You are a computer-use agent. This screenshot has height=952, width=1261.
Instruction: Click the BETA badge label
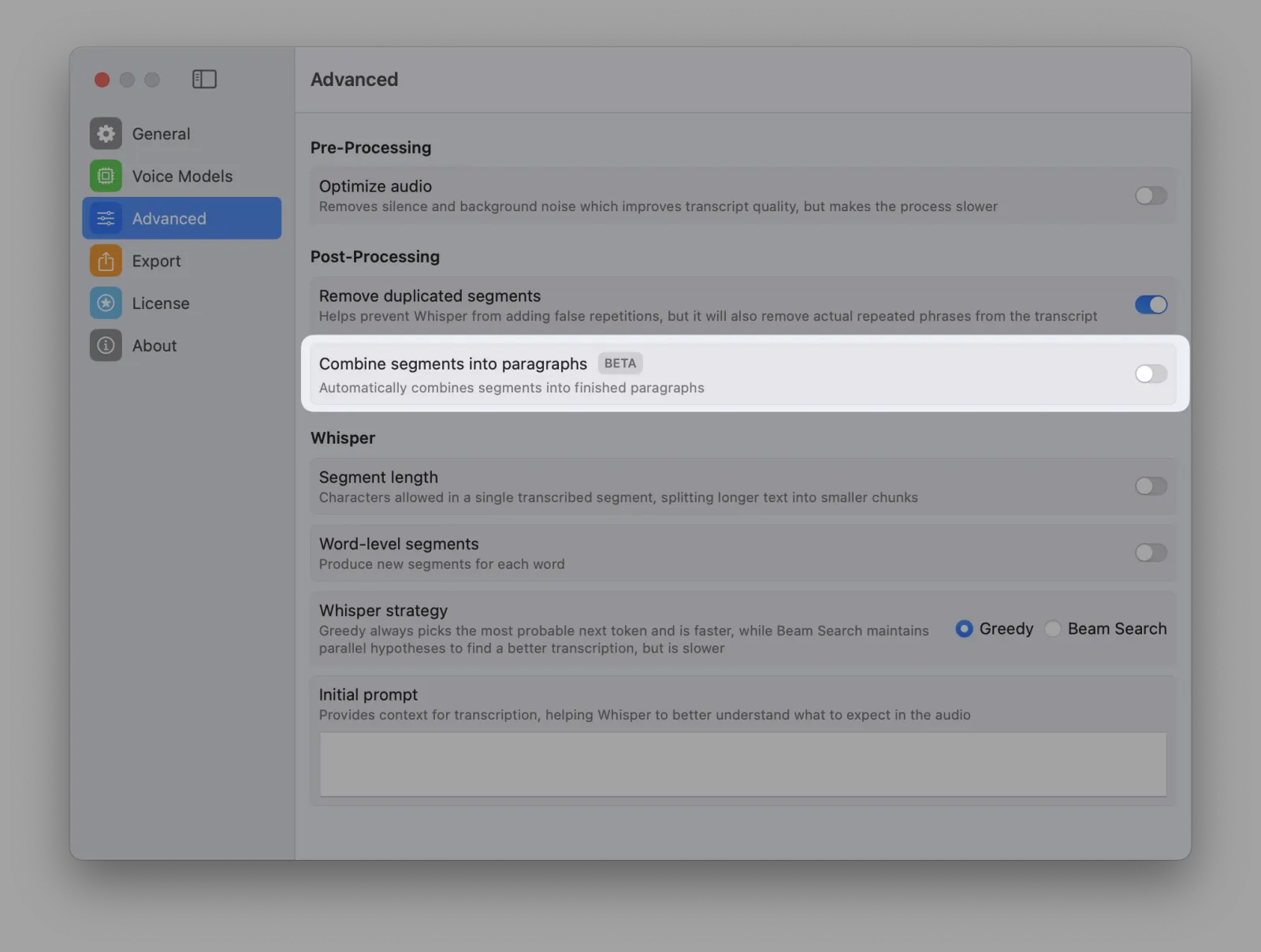pos(620,363)
